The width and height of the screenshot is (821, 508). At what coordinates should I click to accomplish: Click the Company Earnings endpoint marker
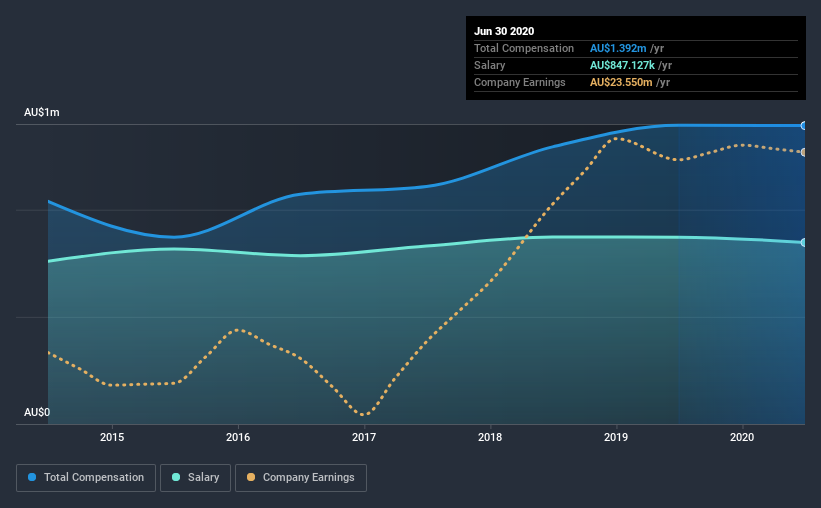804,152
